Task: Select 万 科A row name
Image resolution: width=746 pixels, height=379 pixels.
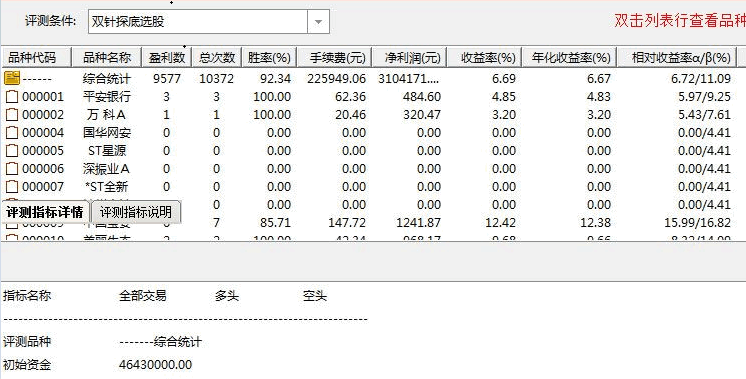Action: coord(107,115)
